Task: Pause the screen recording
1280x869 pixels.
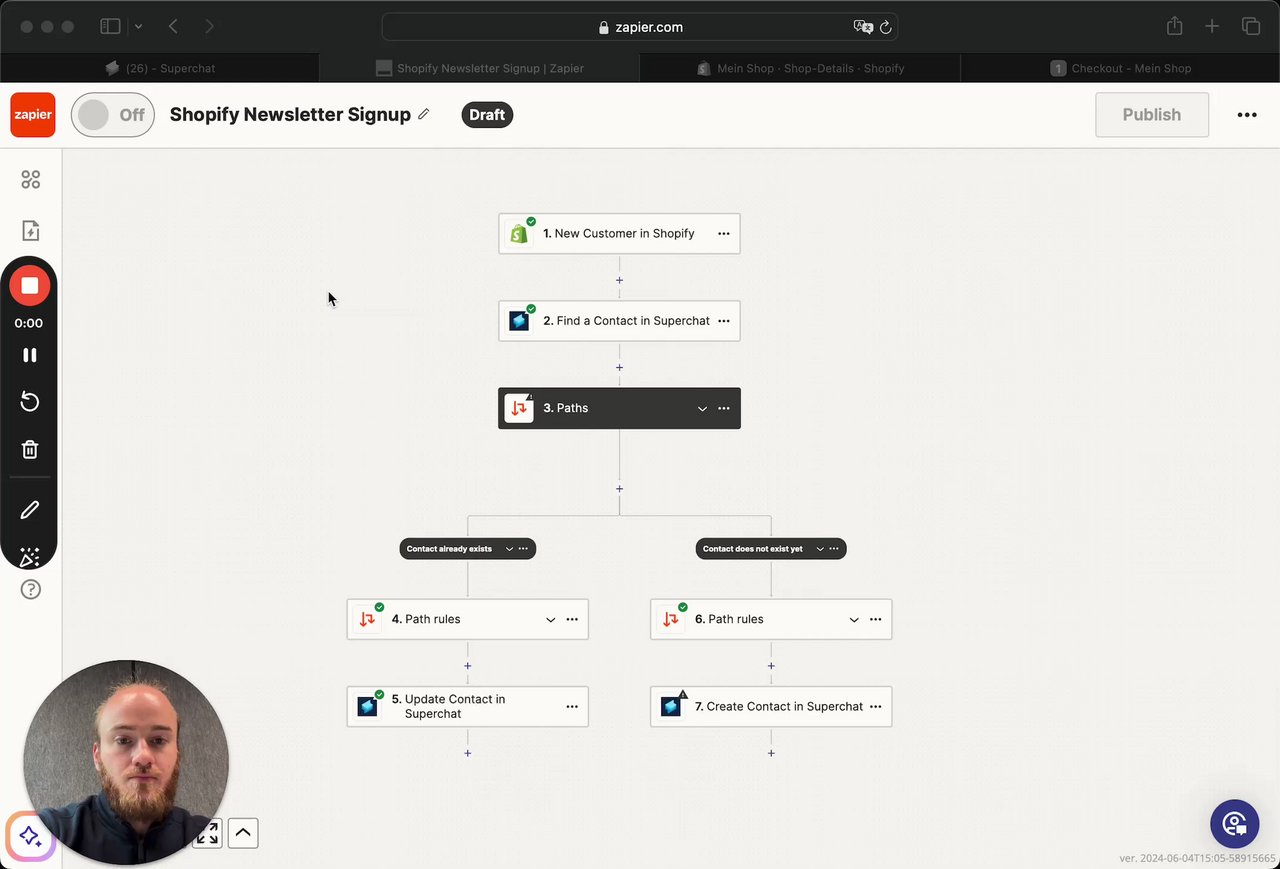Action: 30,355
